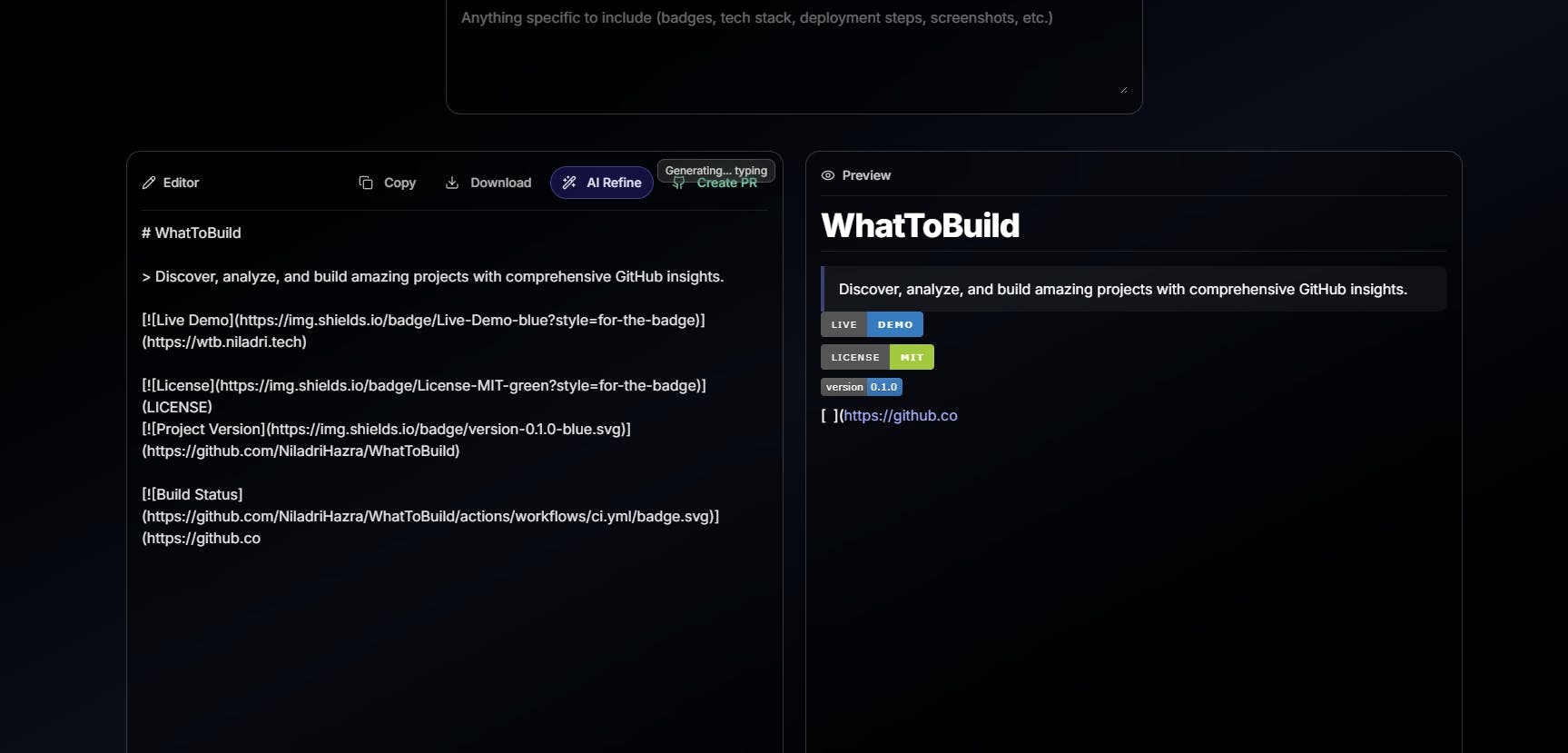
Task: Click the blockquote text in preview pane
Action: click(1123, 289)
